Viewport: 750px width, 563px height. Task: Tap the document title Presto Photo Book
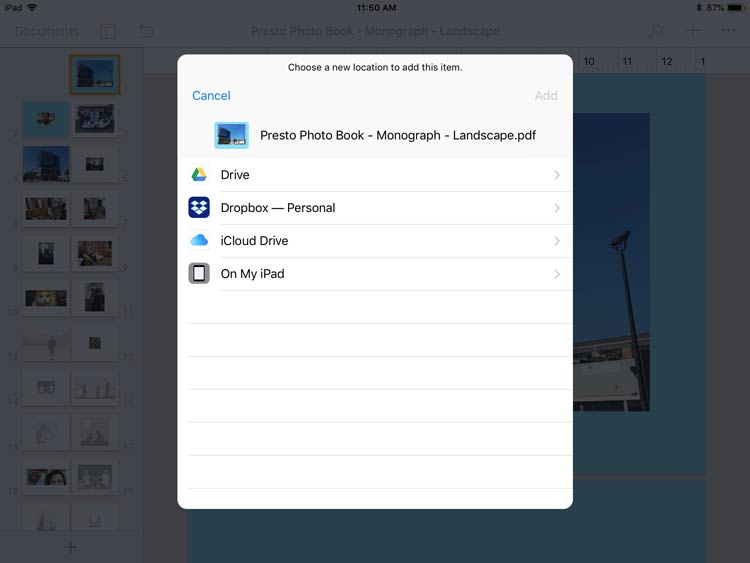point(375,31)
